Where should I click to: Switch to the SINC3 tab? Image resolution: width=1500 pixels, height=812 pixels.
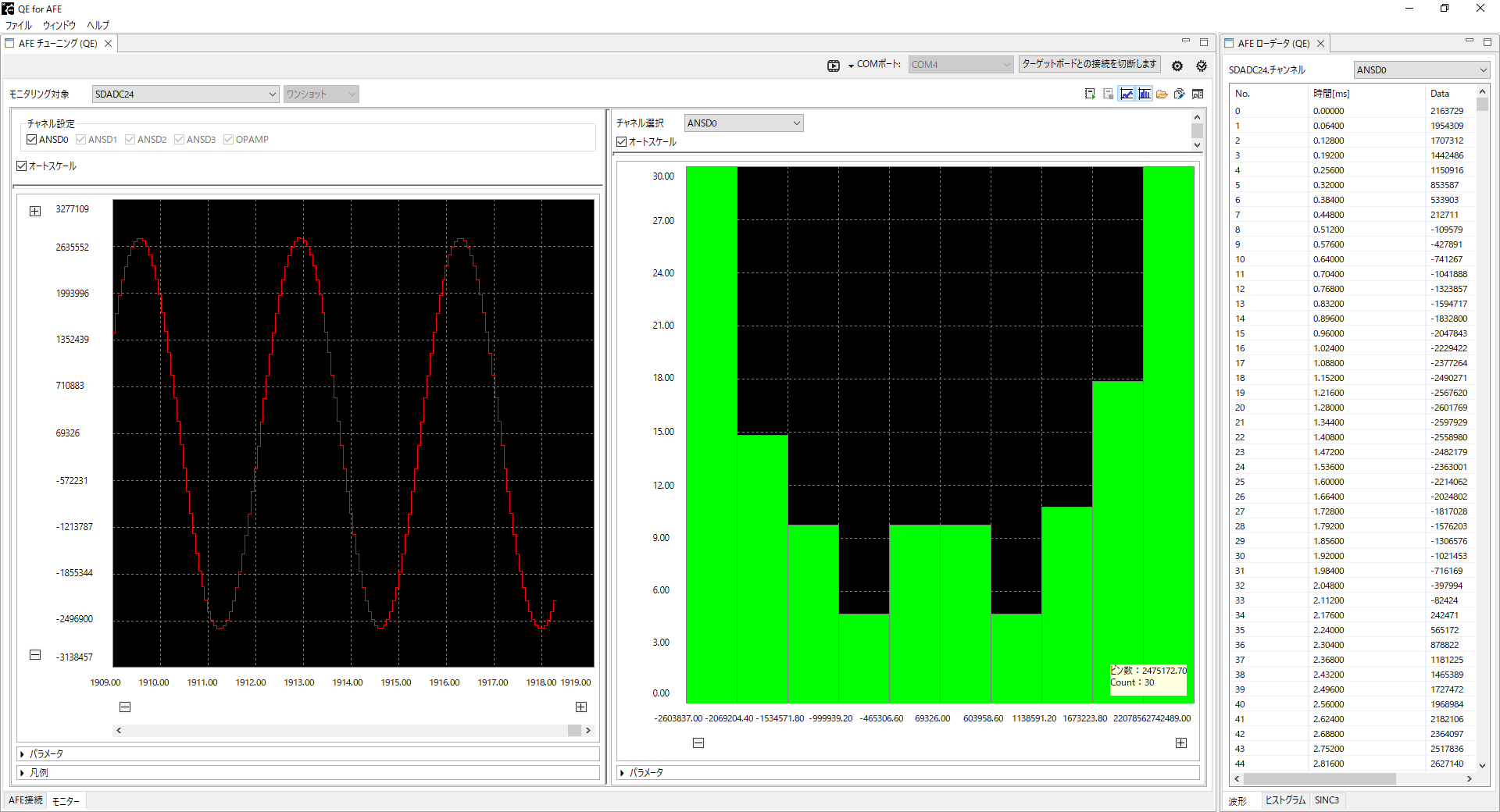click(1327, 800)
